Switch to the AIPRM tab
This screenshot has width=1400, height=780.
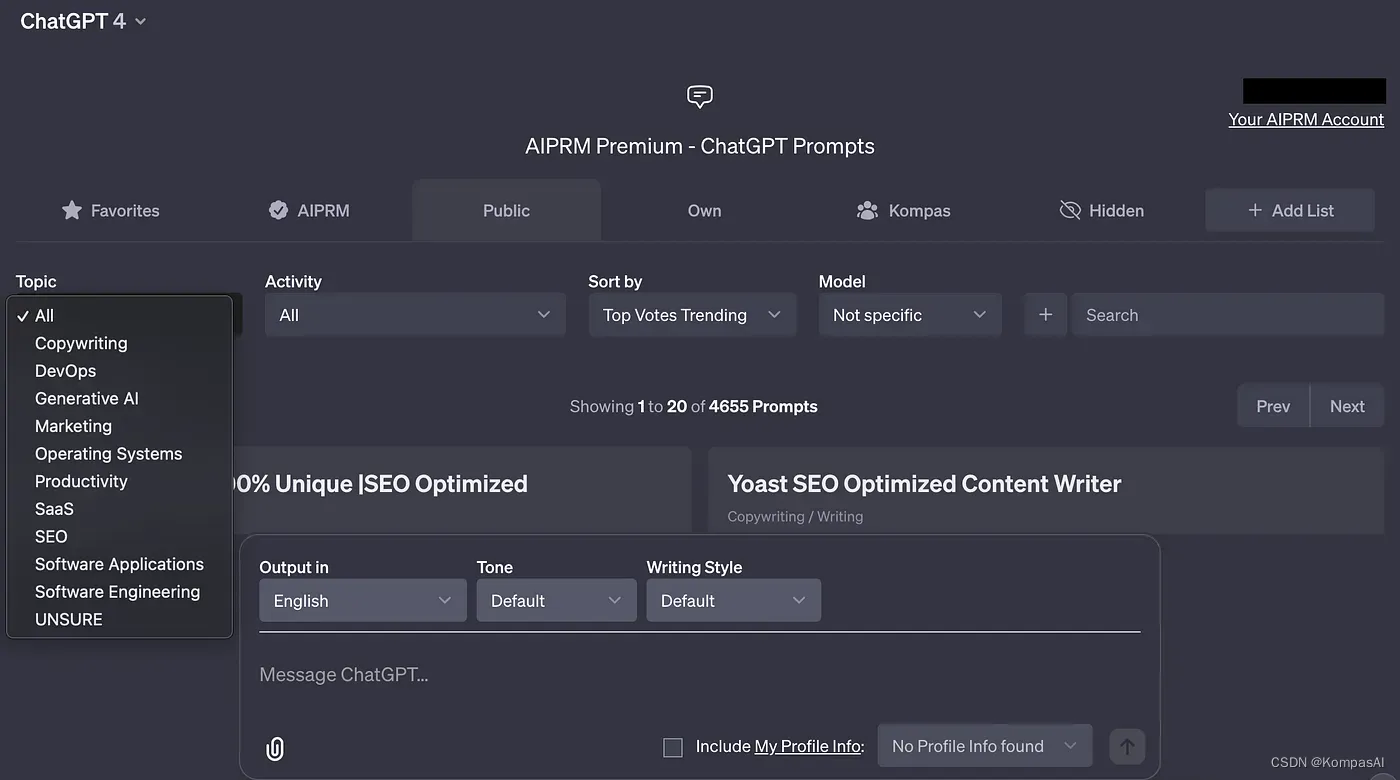[310, 211]
